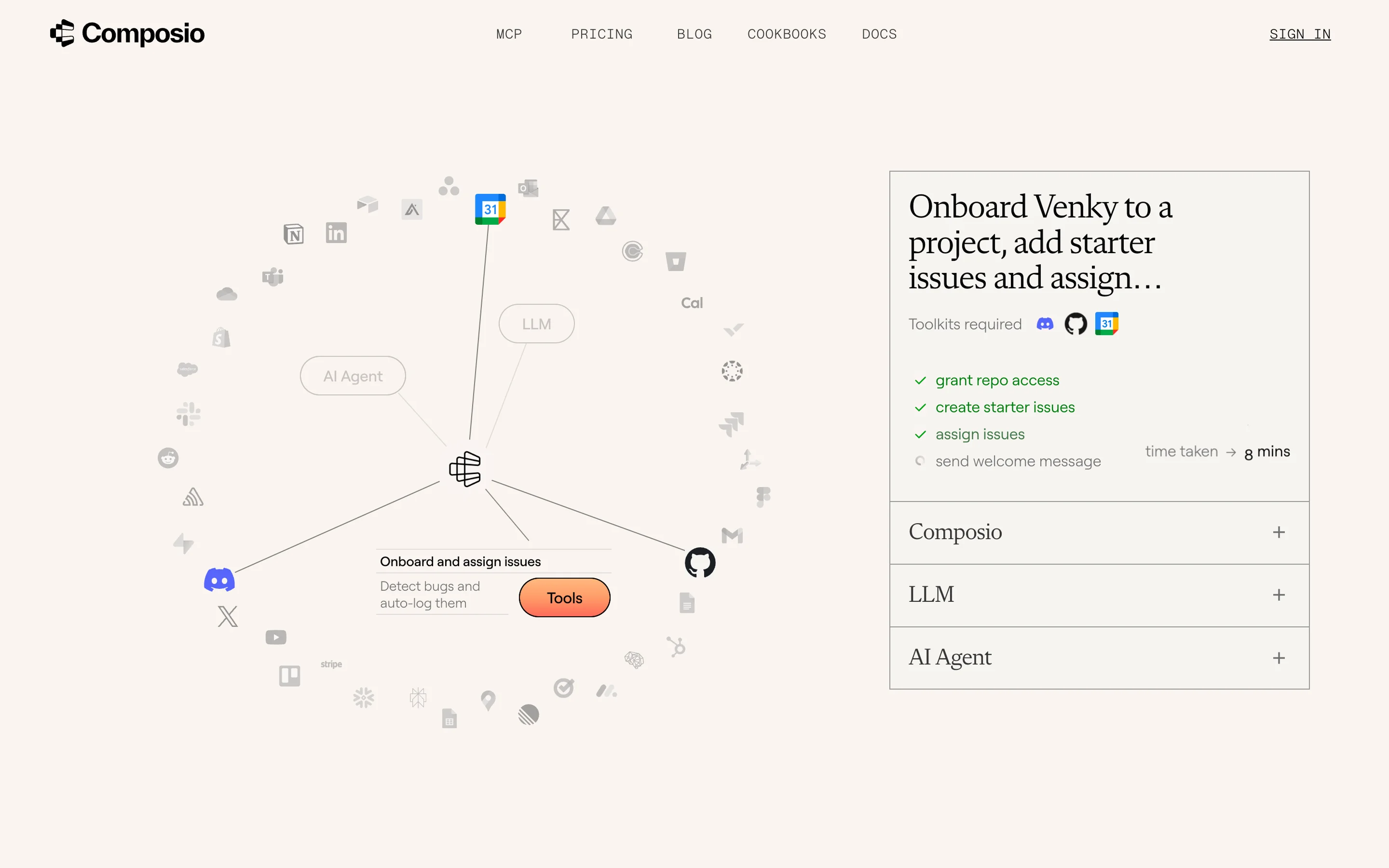Expand the AI Agent accordion section
Screen dimensions: 1389x868
[x=1278, y=658]
